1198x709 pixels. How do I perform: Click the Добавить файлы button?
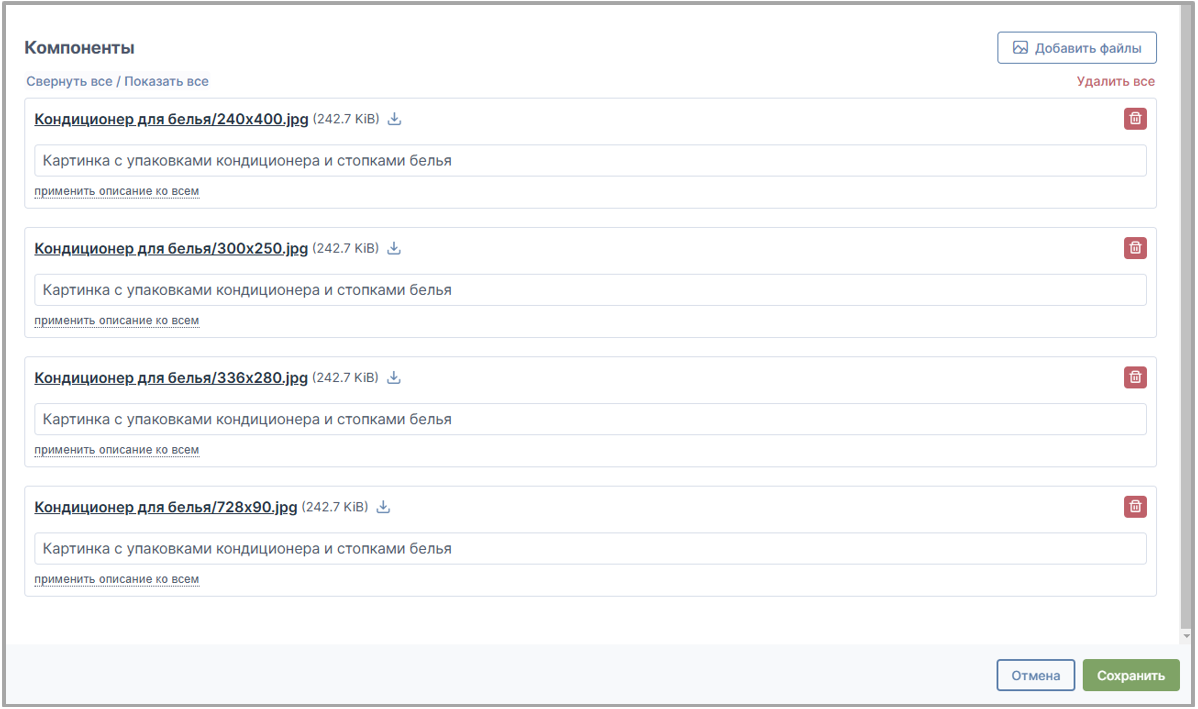tap(1077, 48)
